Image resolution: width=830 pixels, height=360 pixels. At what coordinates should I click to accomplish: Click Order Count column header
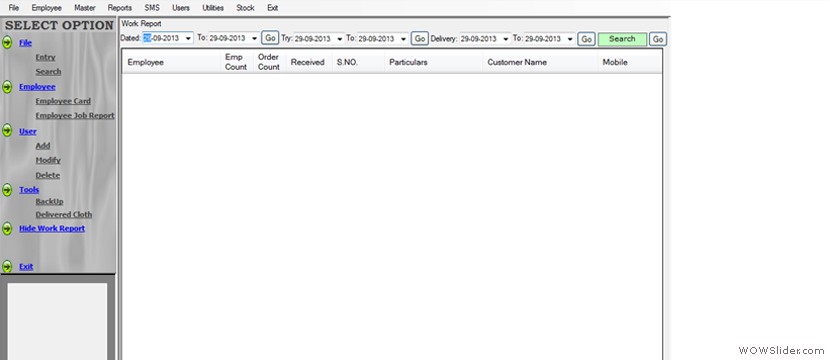tap(269, 62)
